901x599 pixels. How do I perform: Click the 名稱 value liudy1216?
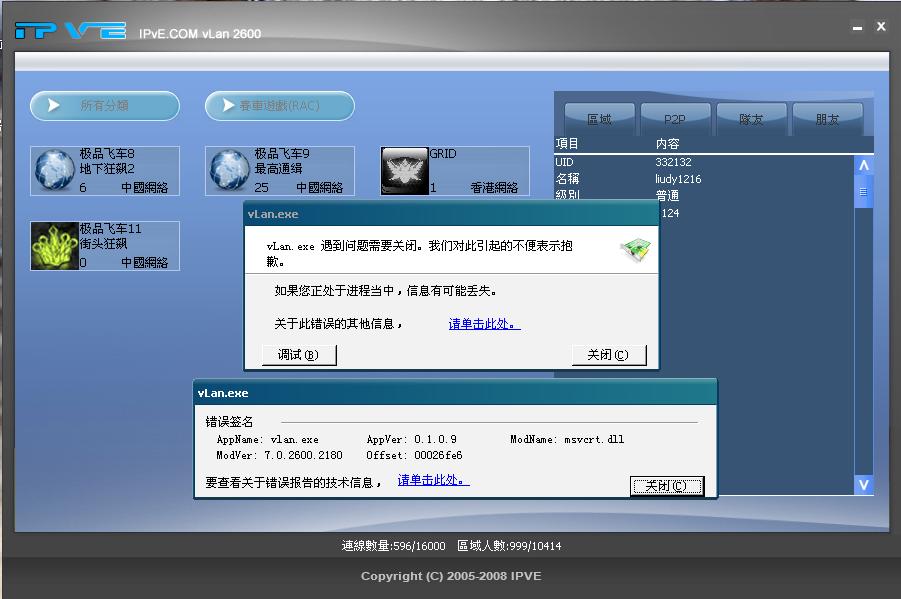coord(678,179)
